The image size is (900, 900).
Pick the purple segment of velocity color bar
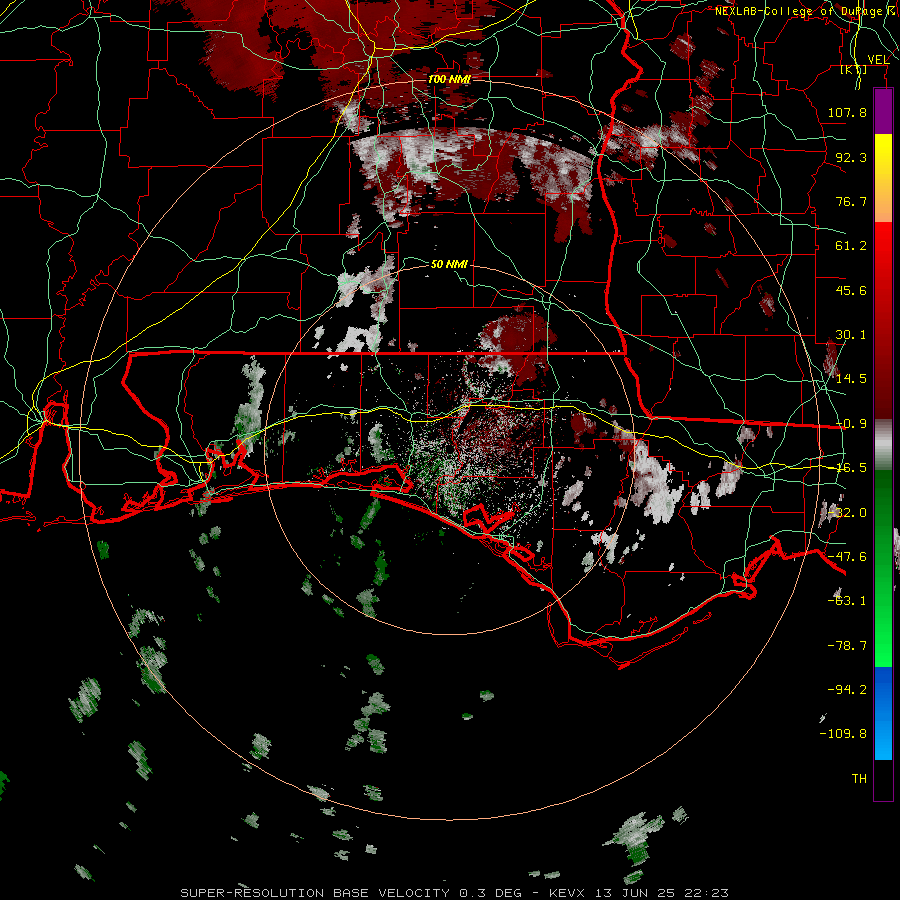[883, 111]
